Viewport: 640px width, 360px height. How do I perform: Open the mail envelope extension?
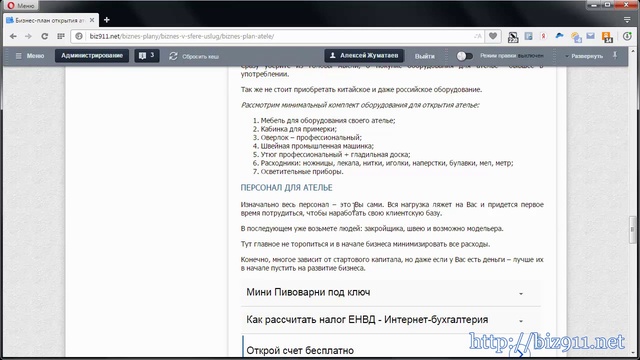pyautogui.click(x=591, y=36)
